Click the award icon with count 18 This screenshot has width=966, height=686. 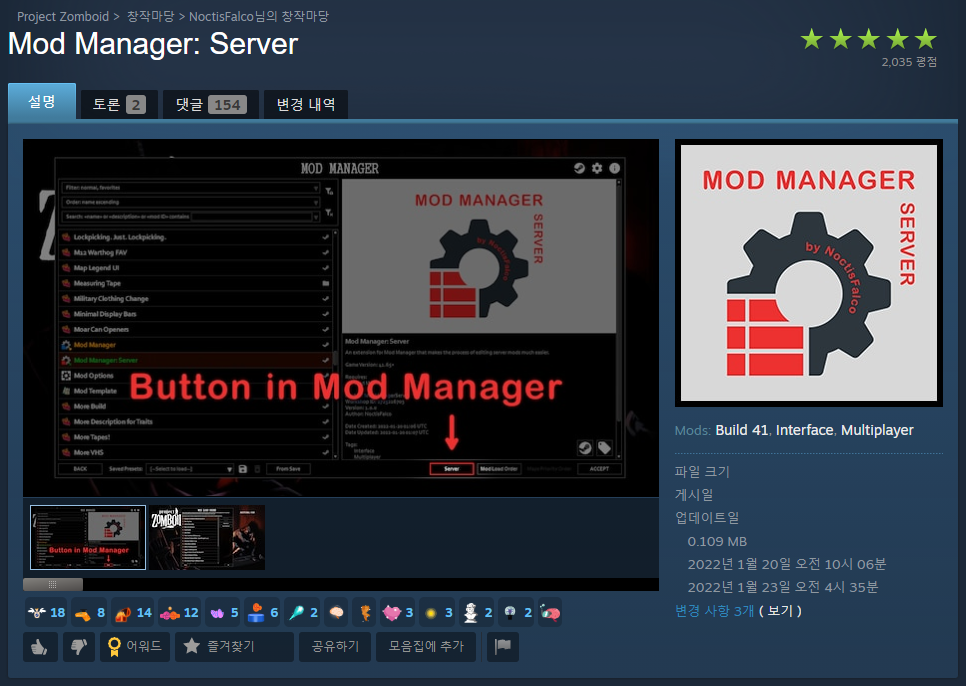point(46,612)
